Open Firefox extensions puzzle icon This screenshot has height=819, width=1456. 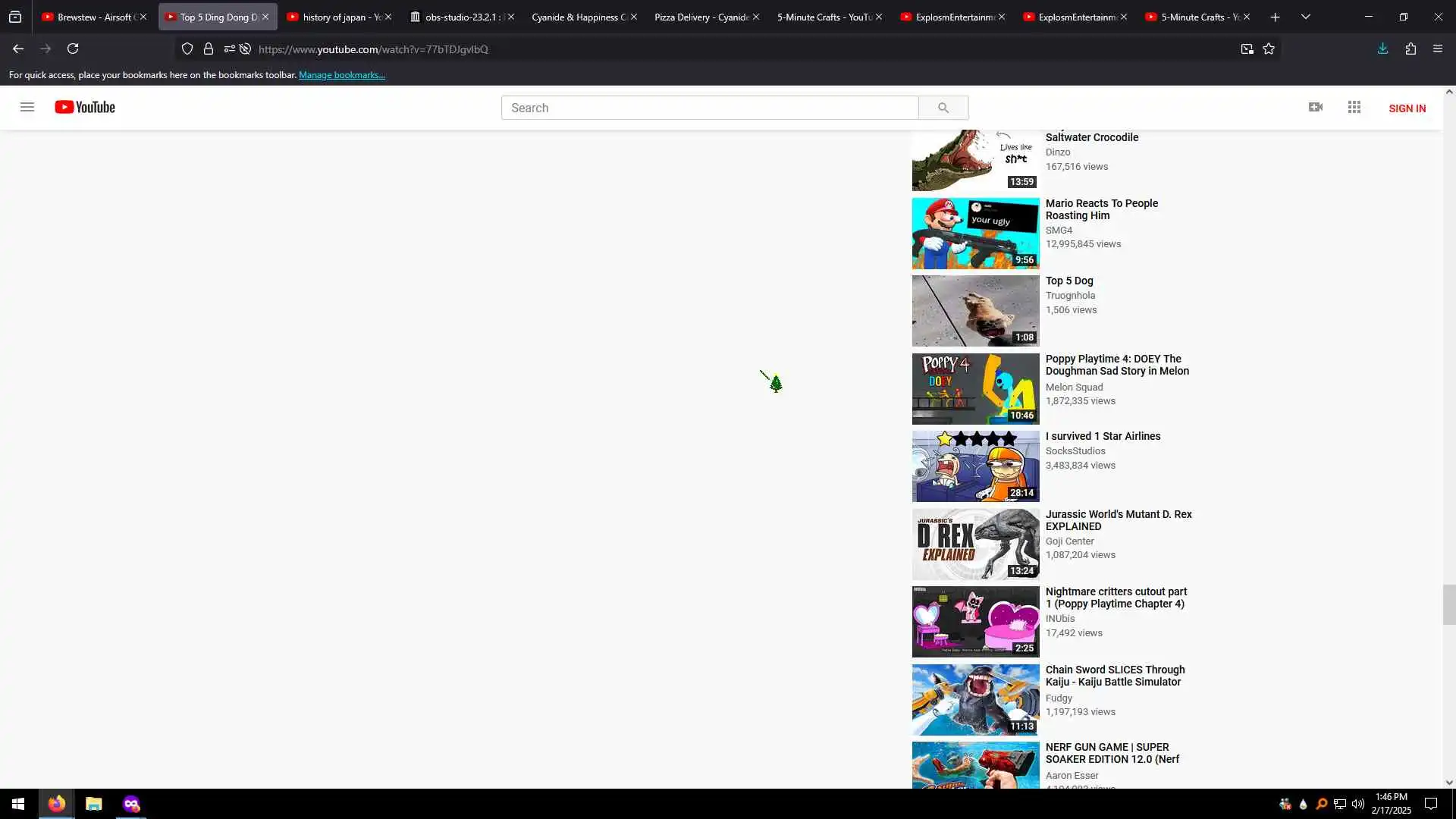coord(1410,49)
